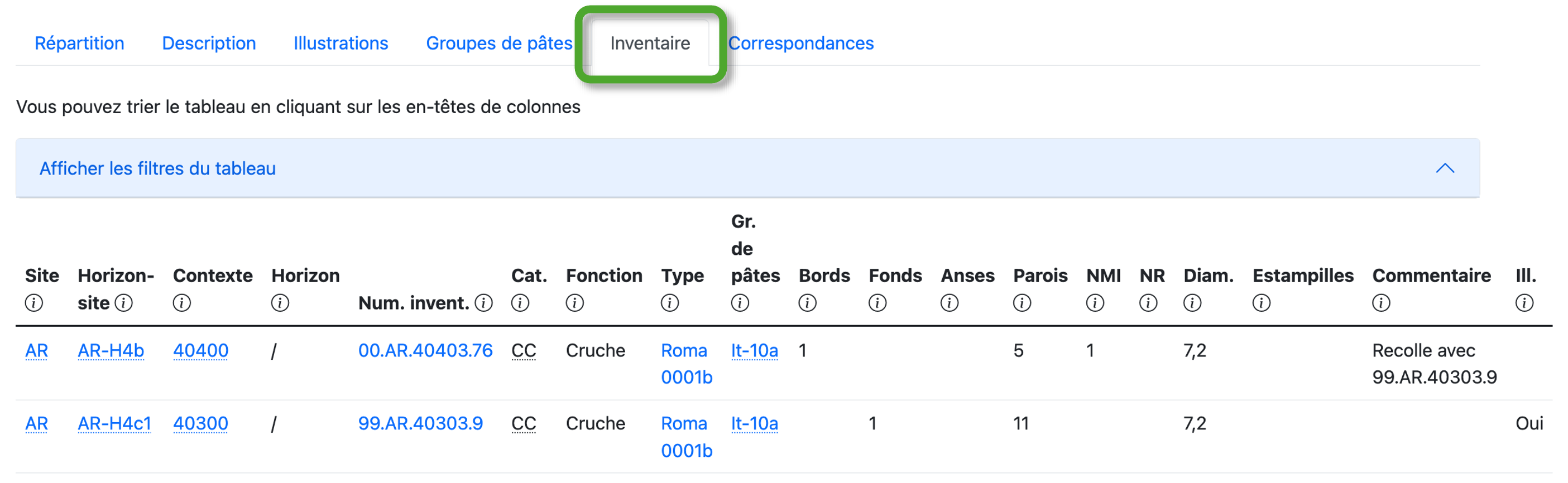
Task: Sort table by Diam. column header
Action: [x=1207, y=276]
